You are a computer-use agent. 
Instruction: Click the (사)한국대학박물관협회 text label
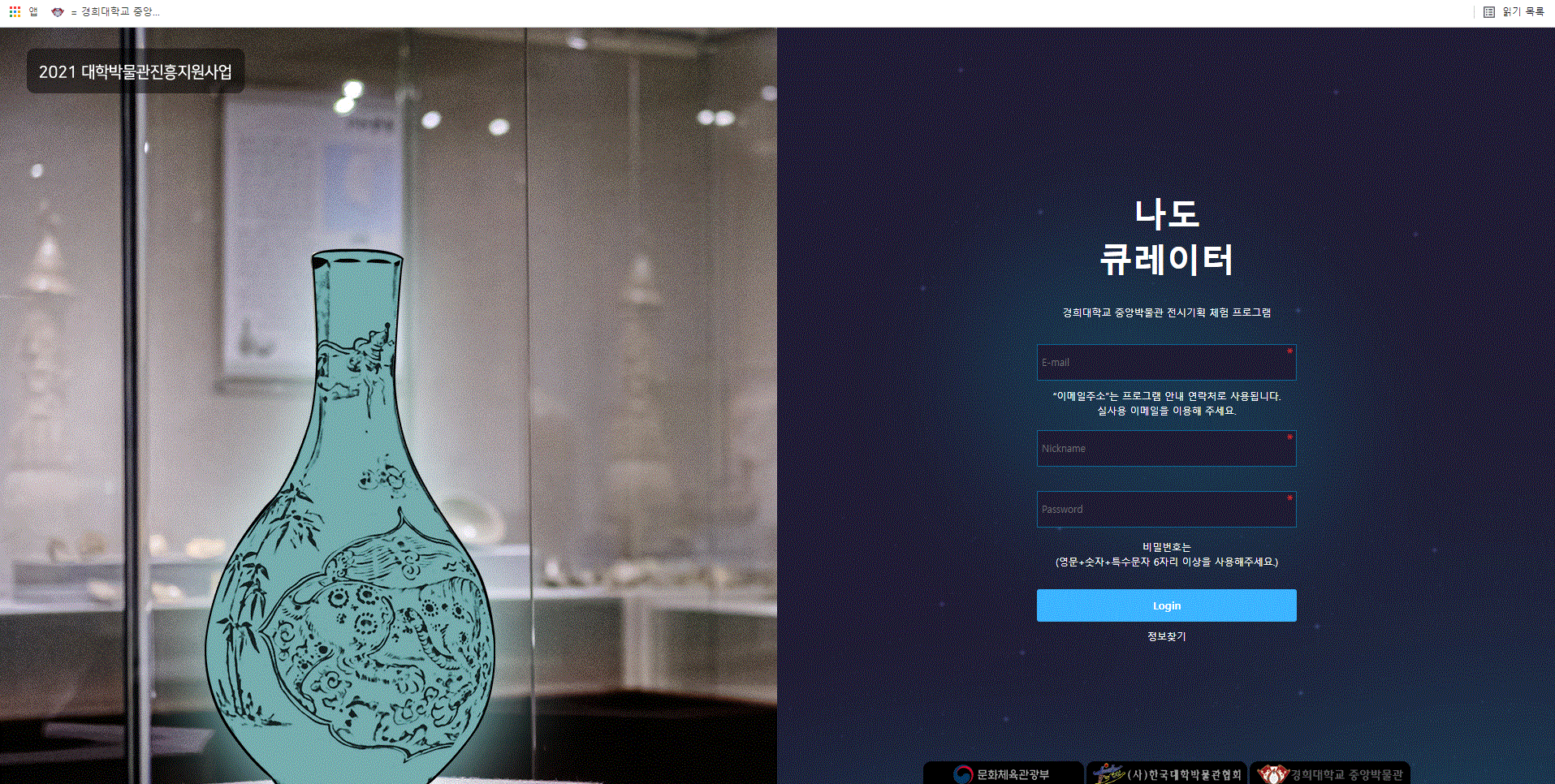point(1185,775)
